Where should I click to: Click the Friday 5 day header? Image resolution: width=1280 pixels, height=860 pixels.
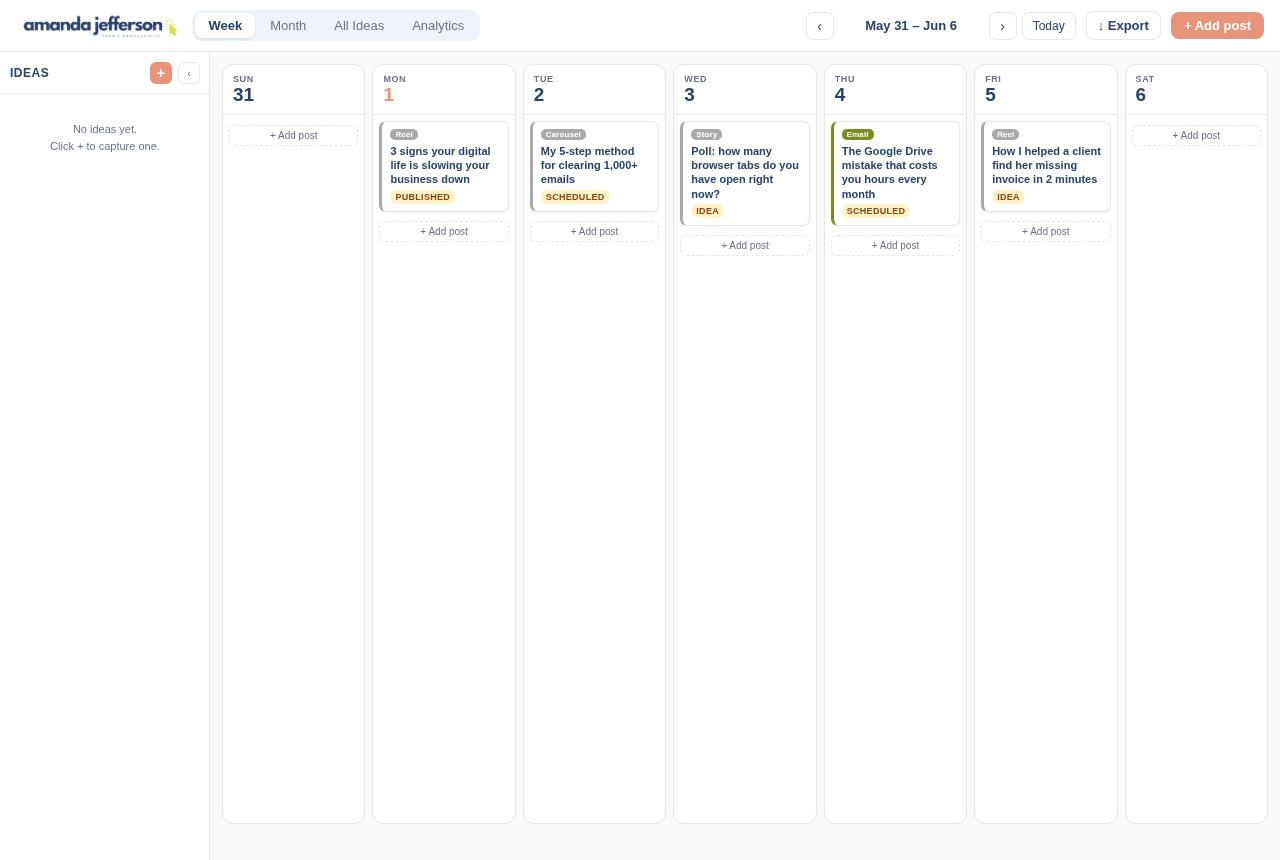click(1046, 90)
